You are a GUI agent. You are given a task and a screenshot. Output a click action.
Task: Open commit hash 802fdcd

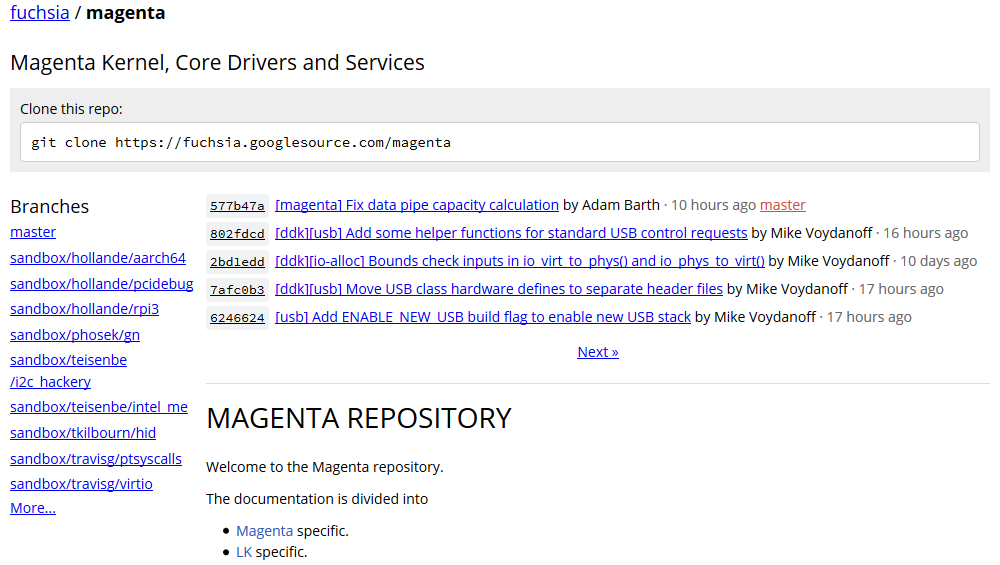[x=237, y=234]
